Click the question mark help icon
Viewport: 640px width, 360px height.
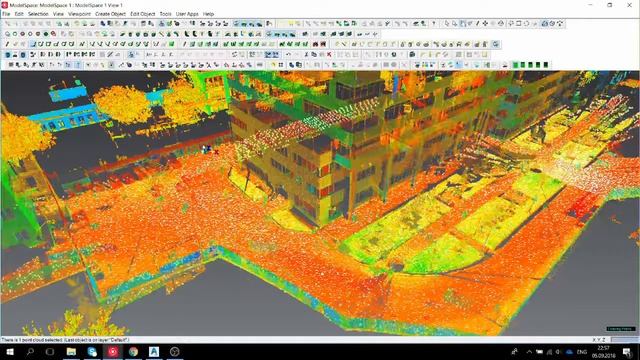coord(433,24)
